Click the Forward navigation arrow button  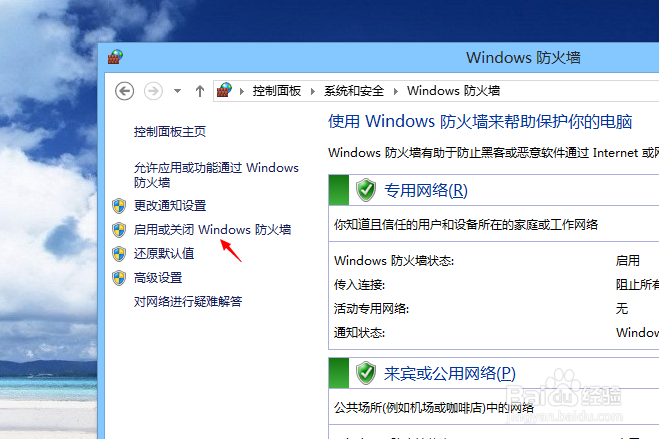coord(153,91)
